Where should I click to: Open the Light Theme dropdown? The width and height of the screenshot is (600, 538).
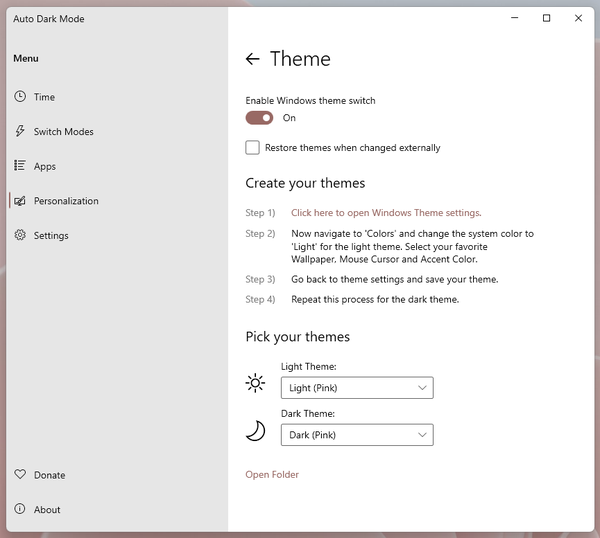point(357,388)
